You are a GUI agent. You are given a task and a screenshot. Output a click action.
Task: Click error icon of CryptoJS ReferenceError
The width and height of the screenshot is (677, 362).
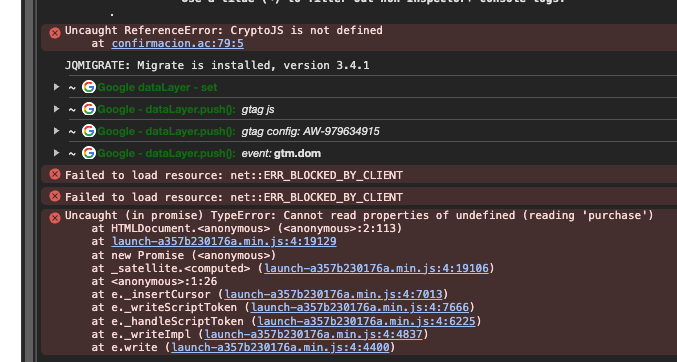pos(55,33)
